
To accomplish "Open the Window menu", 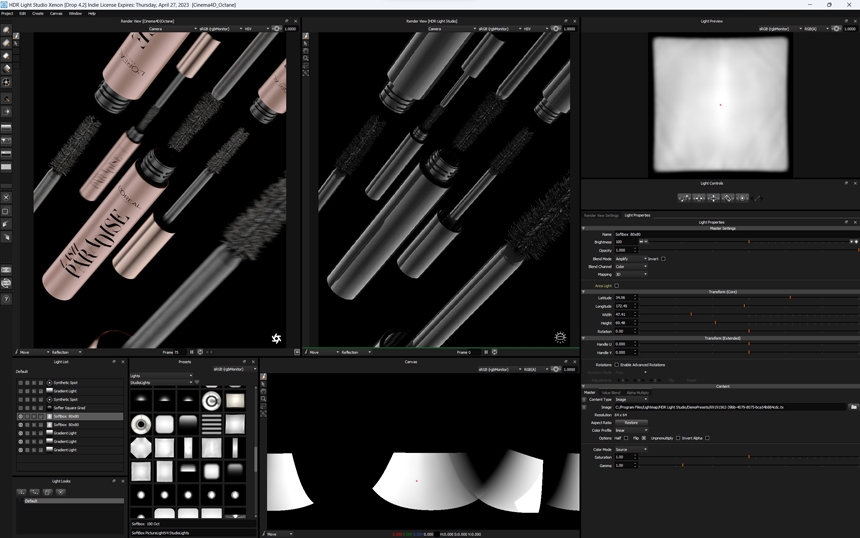I will click(x=75, y=13).
